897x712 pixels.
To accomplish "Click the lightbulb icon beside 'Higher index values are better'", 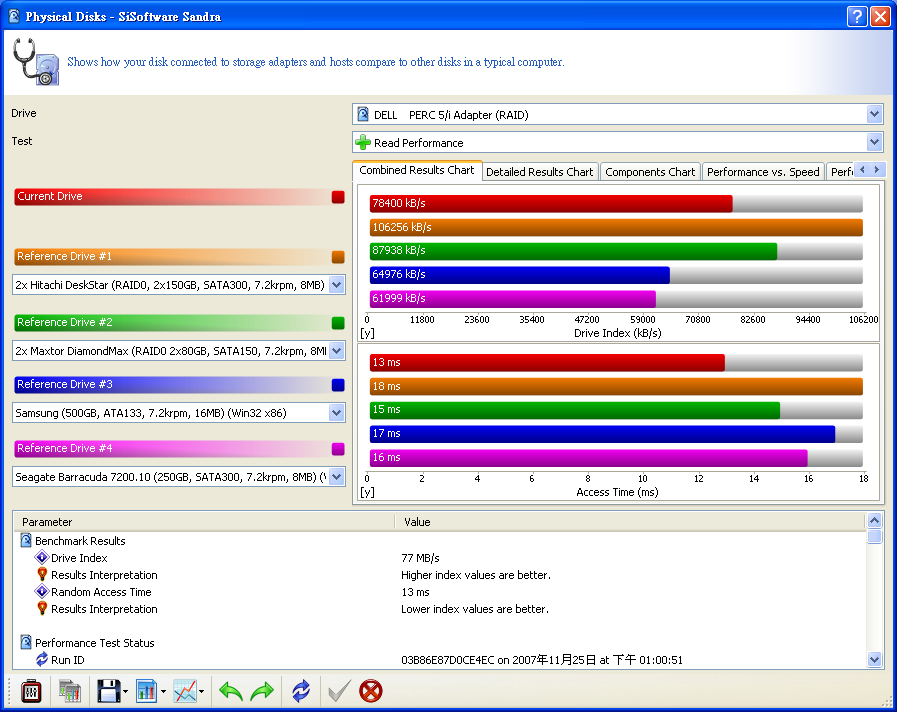I will pos(42,574).
